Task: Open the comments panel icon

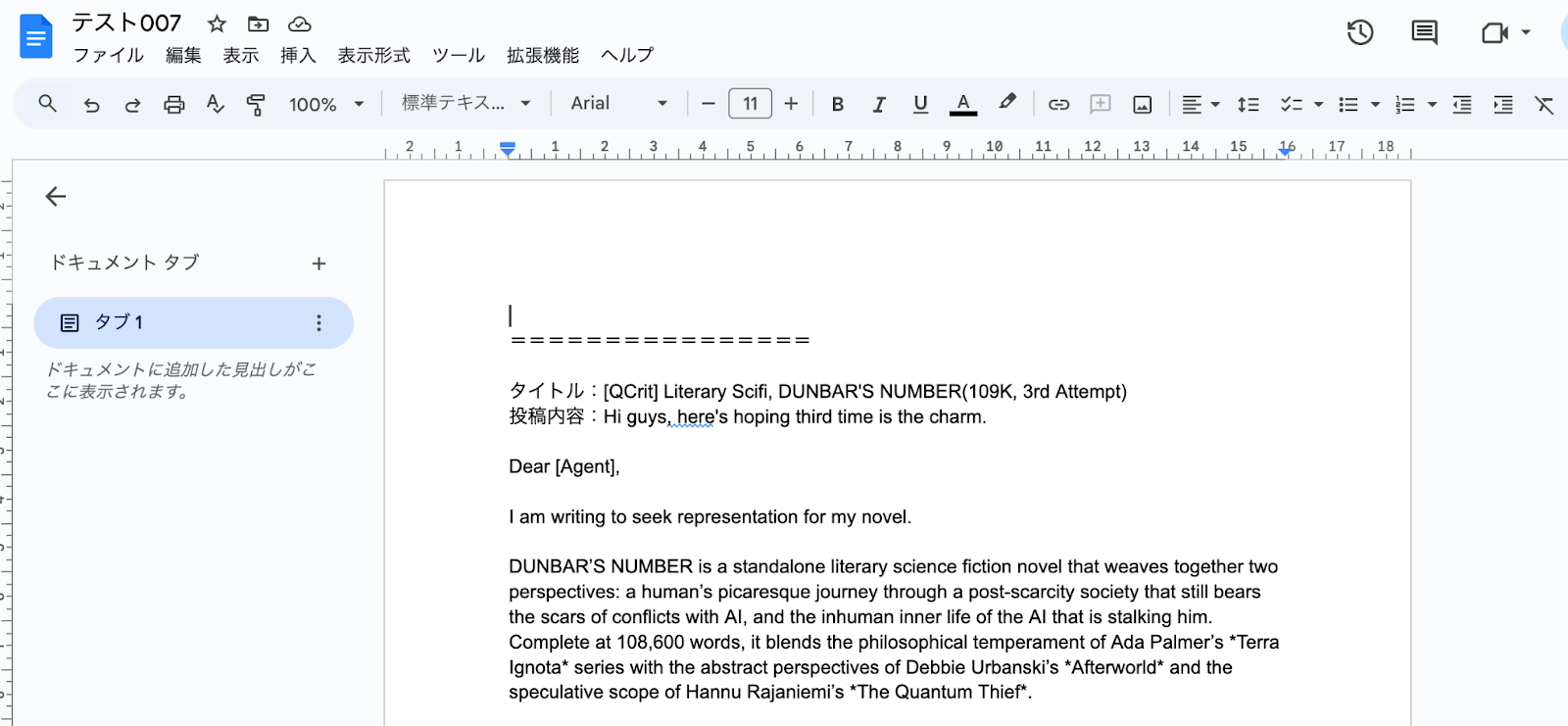Action: (x=1424, y=32)
